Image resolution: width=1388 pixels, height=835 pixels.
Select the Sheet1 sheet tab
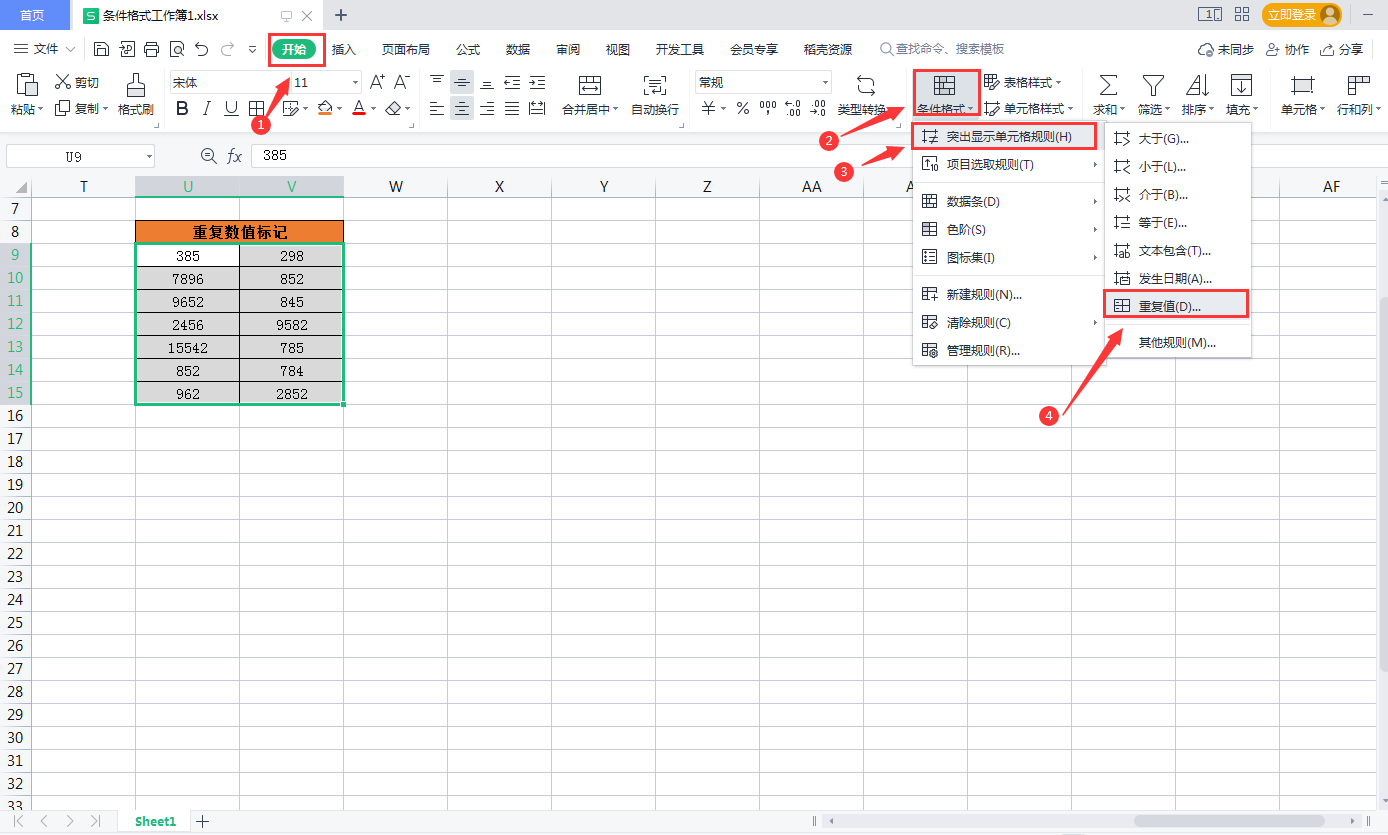point(155,821)
